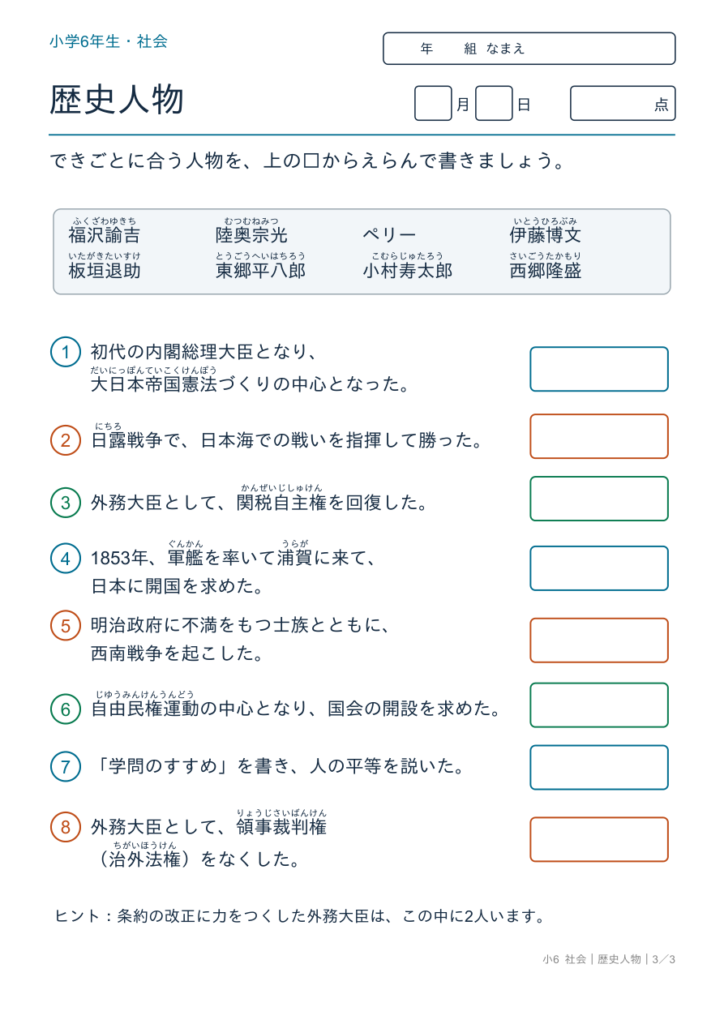This screenshot has height=1024, width=724.
Task: Click the circled number 5 question marker
Action: coord(65,626)
